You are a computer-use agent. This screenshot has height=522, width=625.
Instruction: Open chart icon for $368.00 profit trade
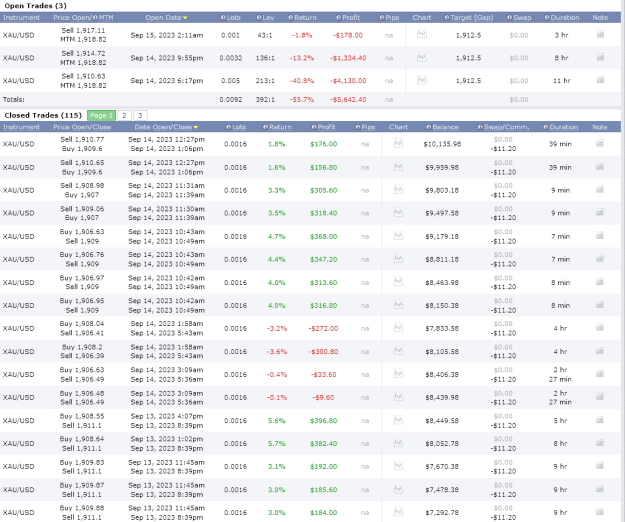coord(398,235)
